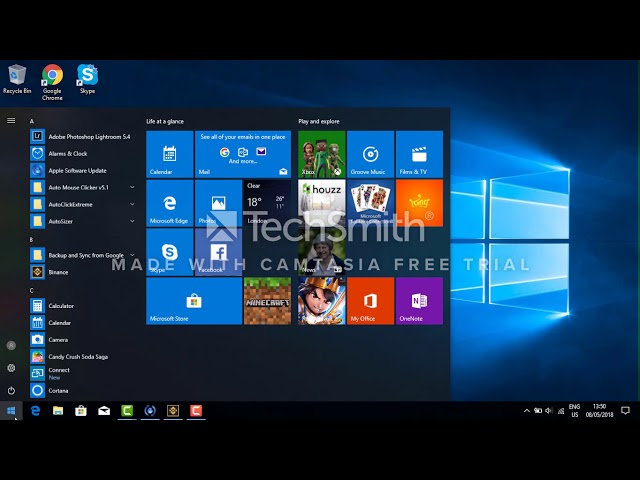Open the Facebook tile
This screenshot has height=480, width=640.
coord(218,252)
